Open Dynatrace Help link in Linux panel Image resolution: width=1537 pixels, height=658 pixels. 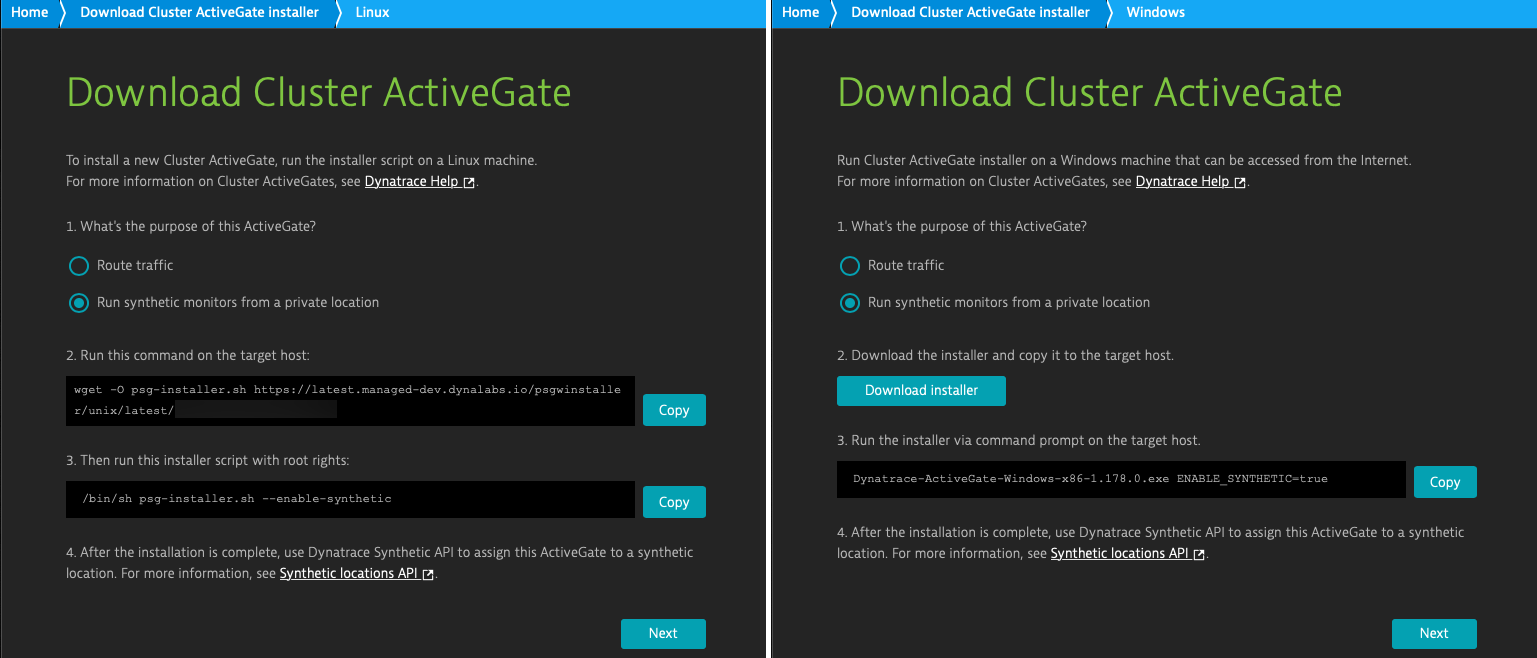point(419,182)
